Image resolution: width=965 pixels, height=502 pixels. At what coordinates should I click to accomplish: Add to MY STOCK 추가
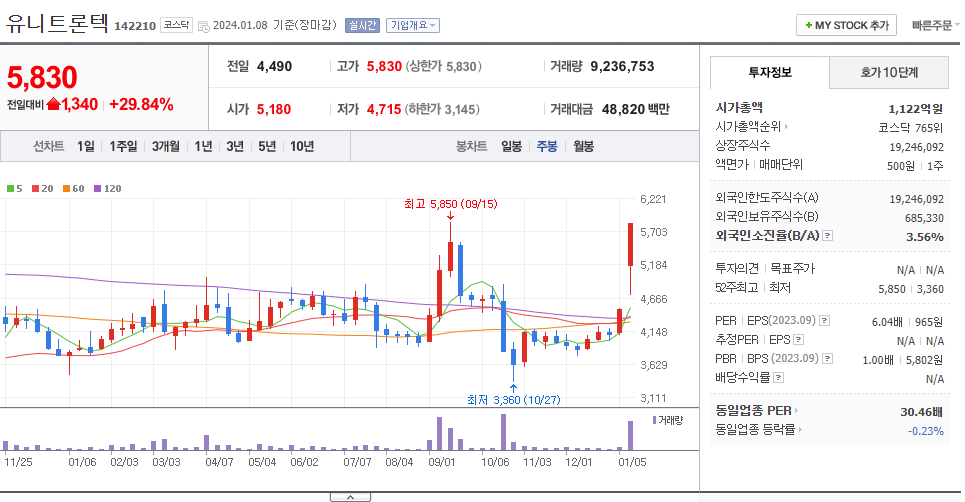pyautogui.click(x=846, y=25)
